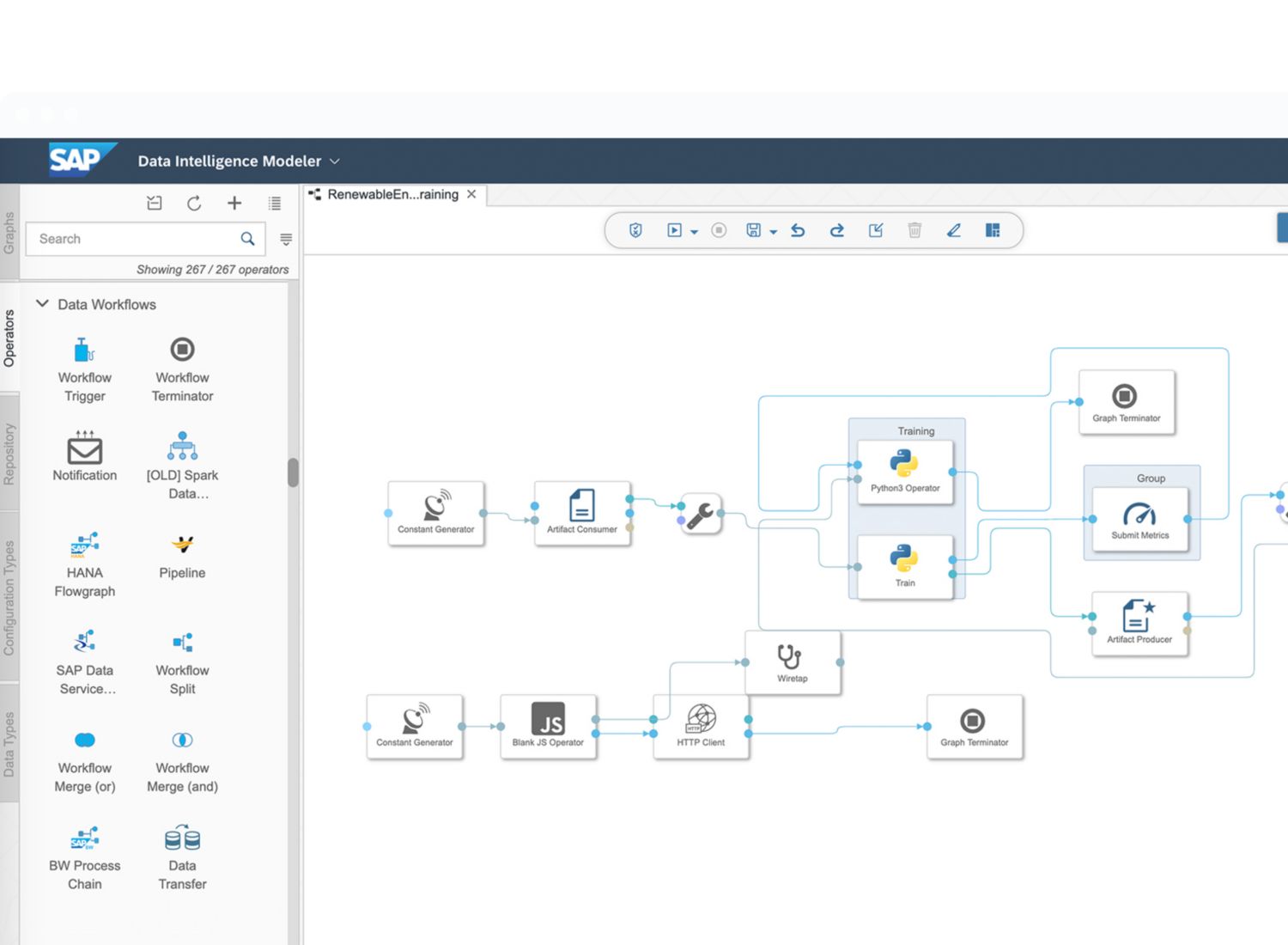Switch to the Repository side tab
The image size is (1288, 945).
point(9,453)
